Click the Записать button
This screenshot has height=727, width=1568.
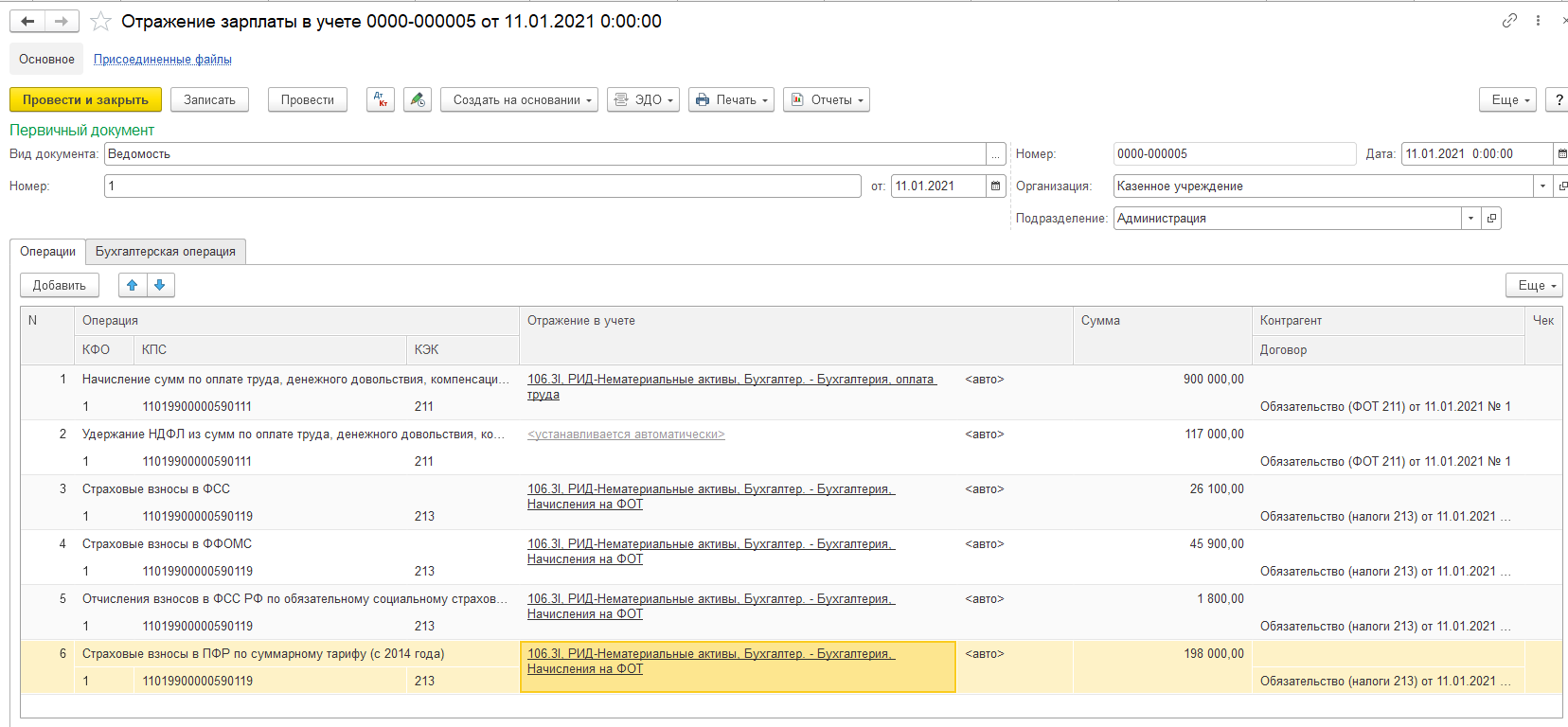209,99
